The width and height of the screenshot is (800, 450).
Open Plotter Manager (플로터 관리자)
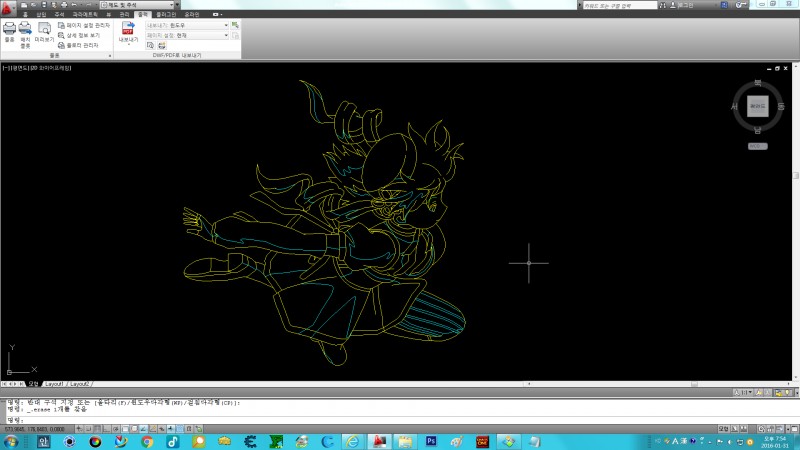(x=80, y=45)
